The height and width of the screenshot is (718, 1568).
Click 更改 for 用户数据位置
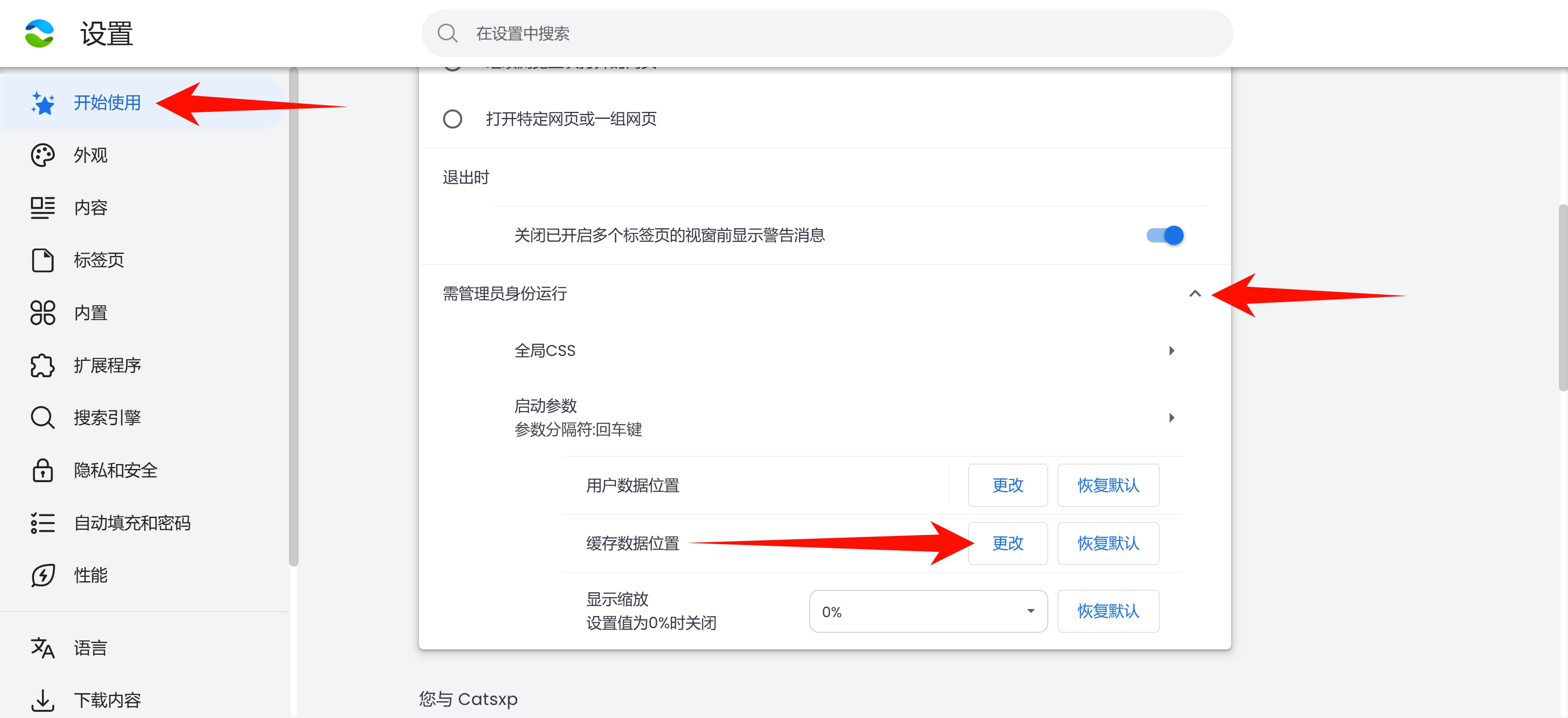tap(1007, 486)
